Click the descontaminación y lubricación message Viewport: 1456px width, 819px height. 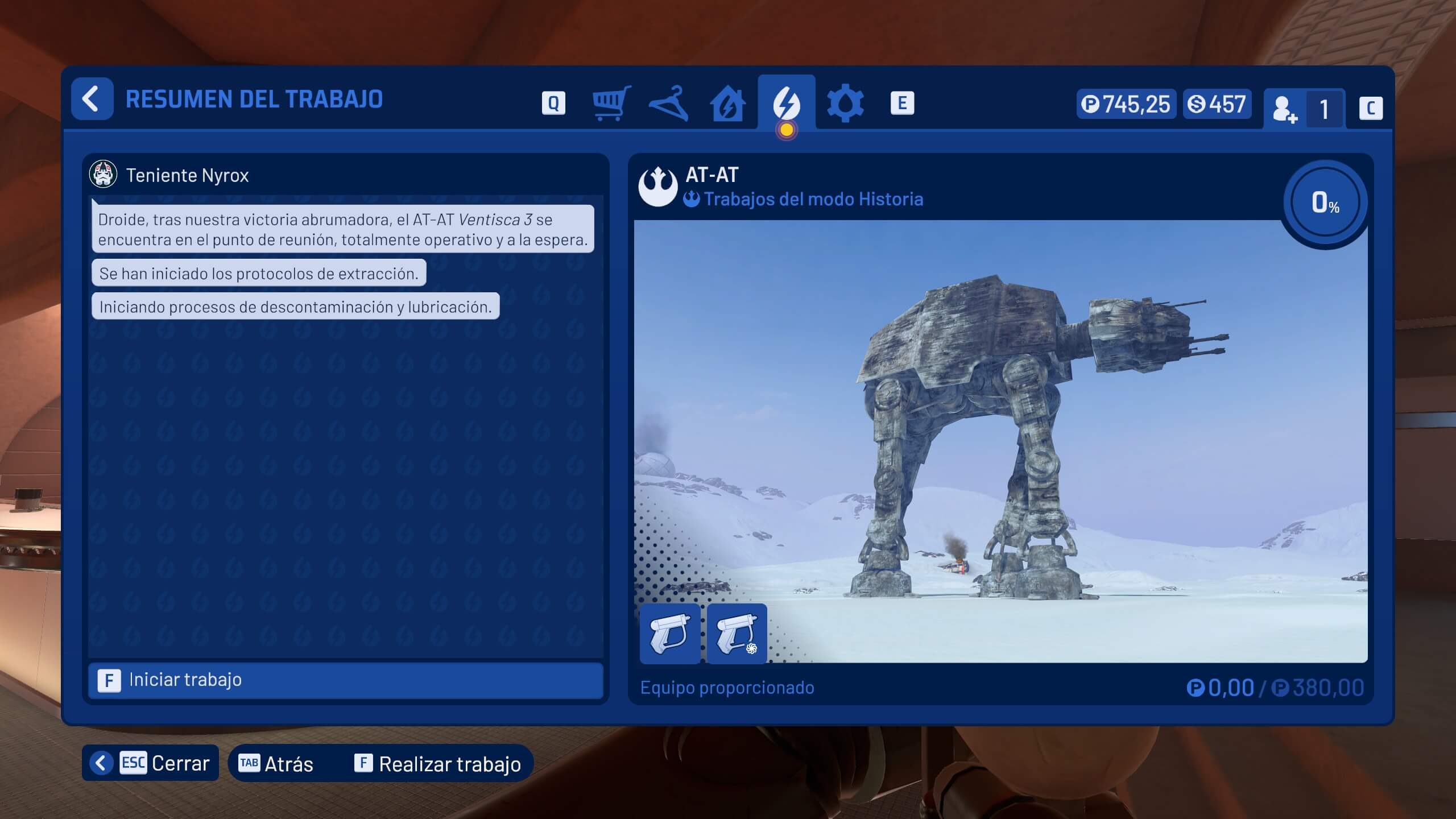295,307
